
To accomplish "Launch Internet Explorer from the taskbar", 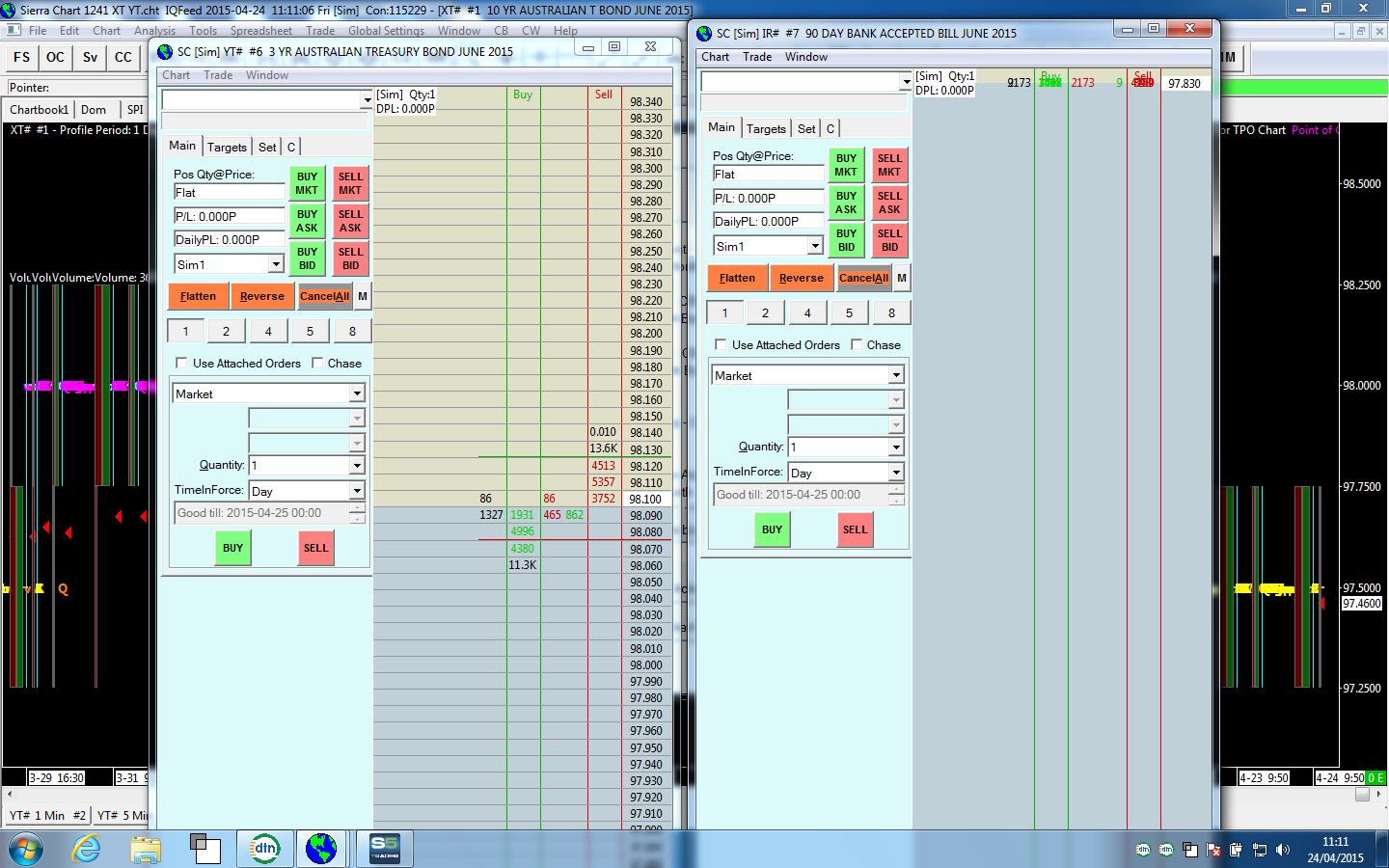I will coord(87,850).
